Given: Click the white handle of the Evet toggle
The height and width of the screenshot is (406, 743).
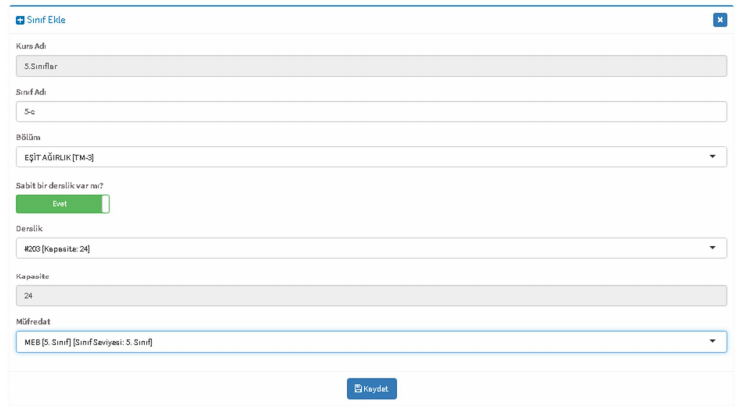Looking at the screenshot, I should [x=105, y=204].
